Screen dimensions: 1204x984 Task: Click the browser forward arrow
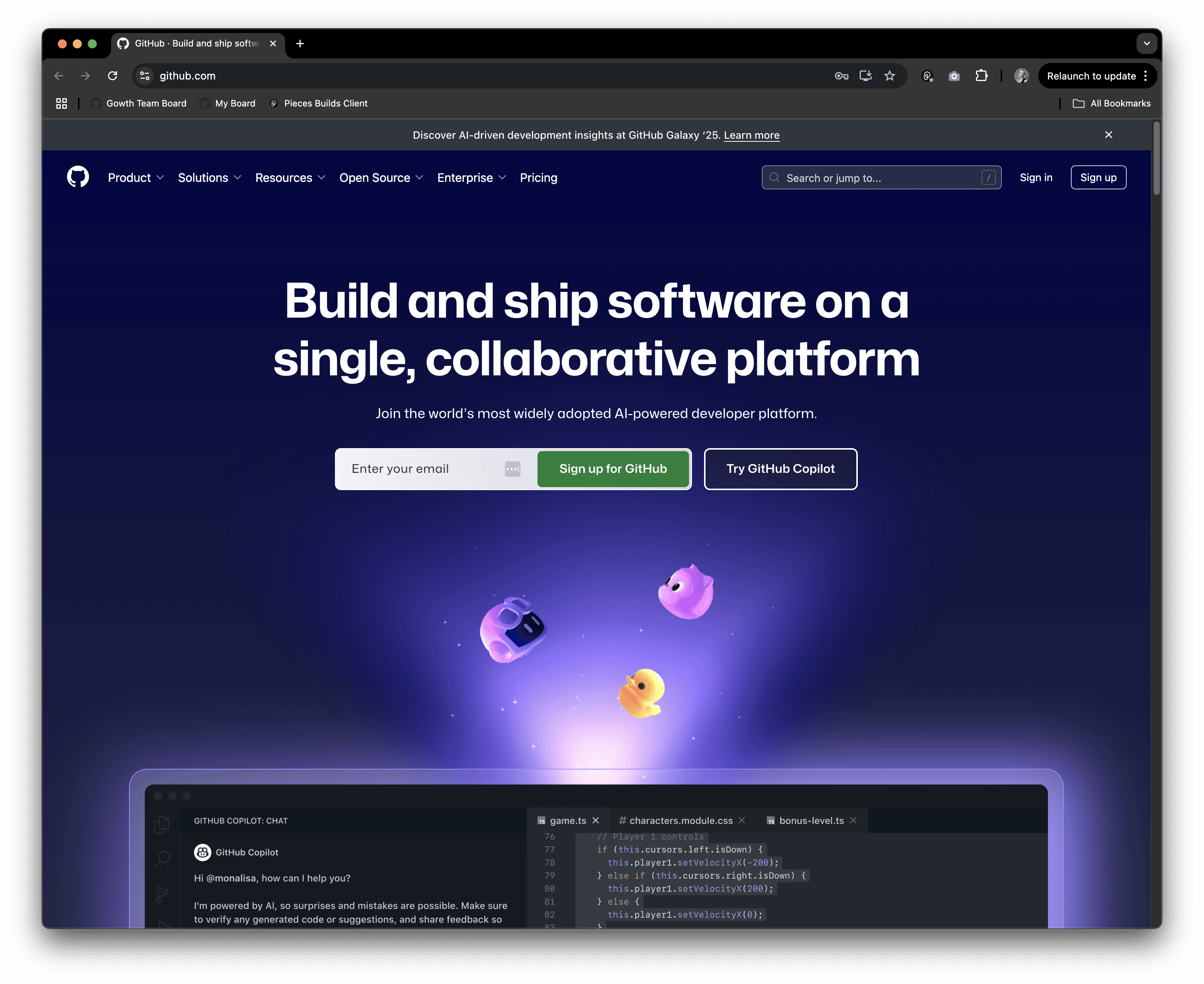86,76
